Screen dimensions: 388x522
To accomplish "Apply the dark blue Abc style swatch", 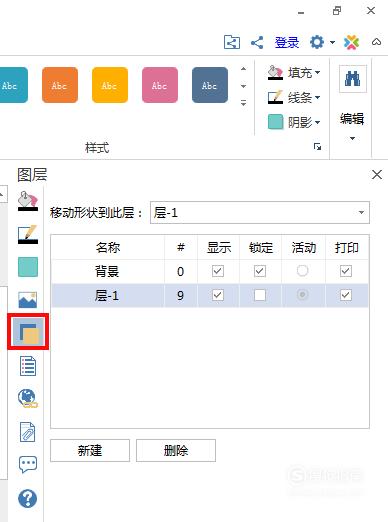I will tap(210, 85).
